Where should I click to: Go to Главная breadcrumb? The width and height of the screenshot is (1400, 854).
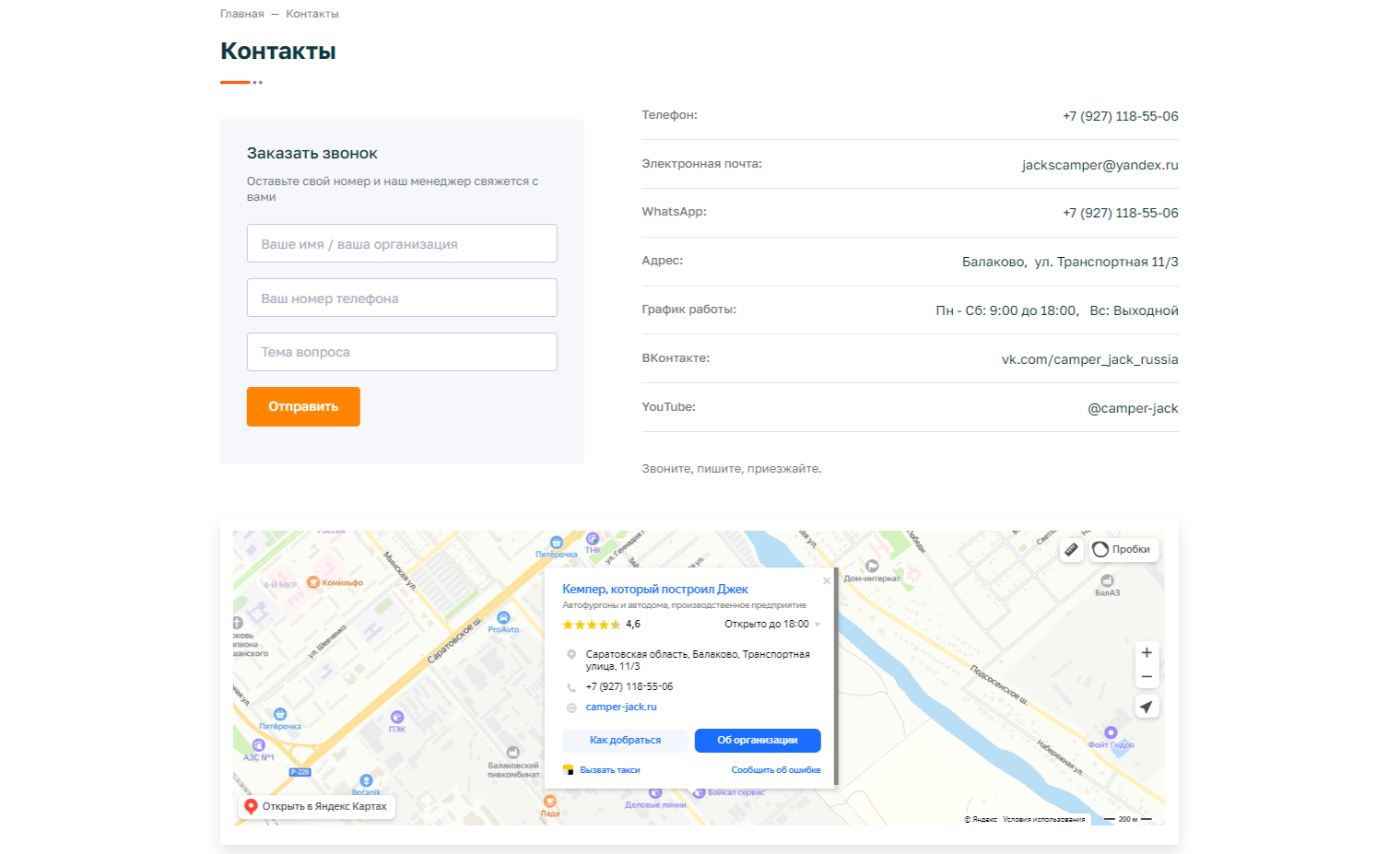tap(241, 14)
